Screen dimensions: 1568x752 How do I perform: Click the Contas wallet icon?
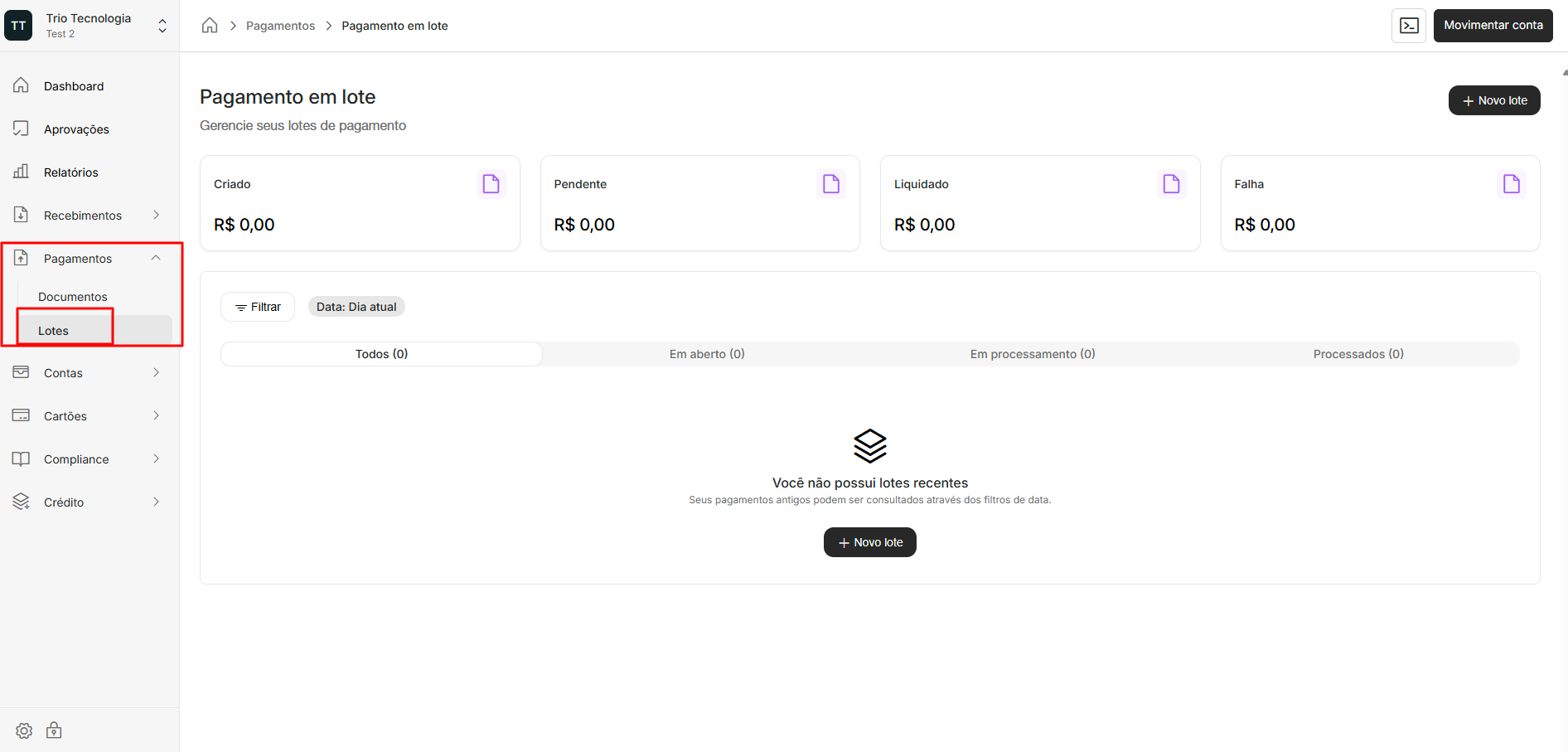pos(22,372)
